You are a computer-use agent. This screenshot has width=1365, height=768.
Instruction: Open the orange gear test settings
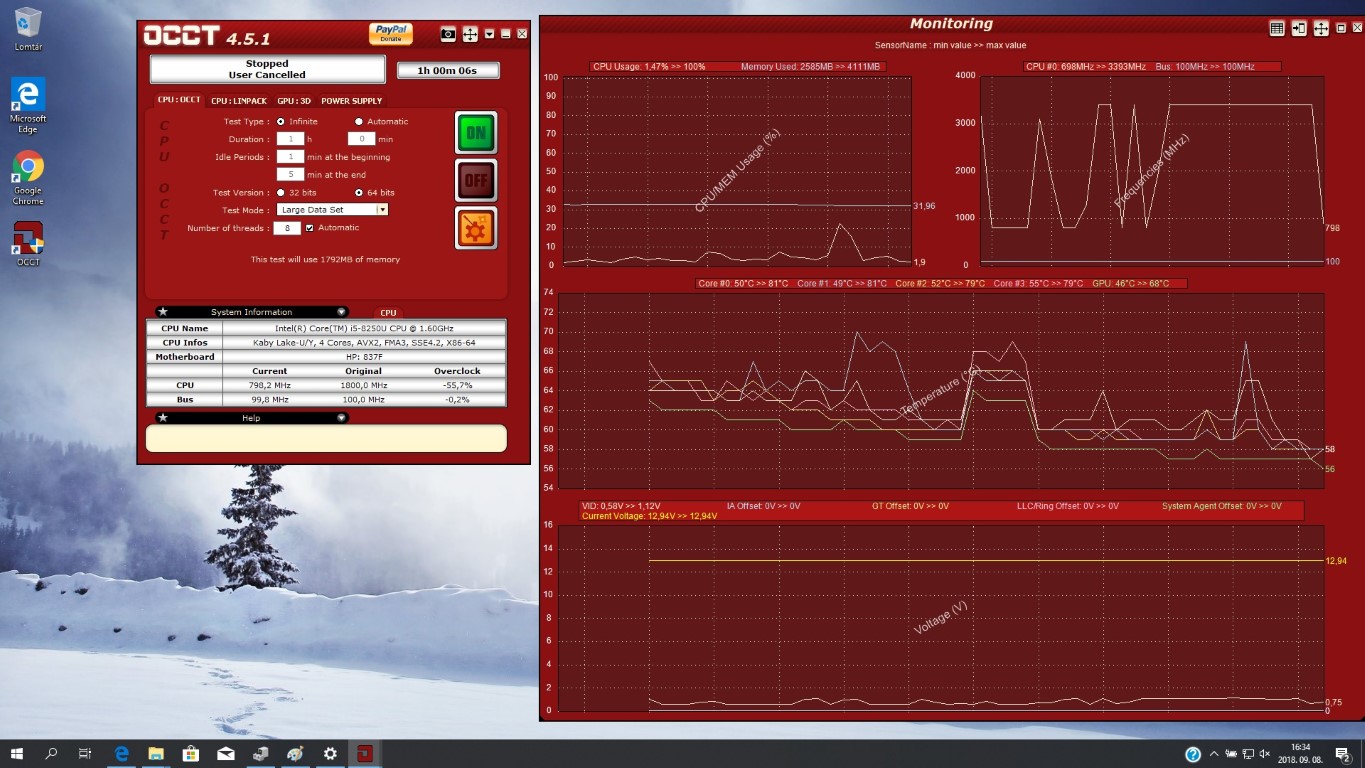[476, 228]
